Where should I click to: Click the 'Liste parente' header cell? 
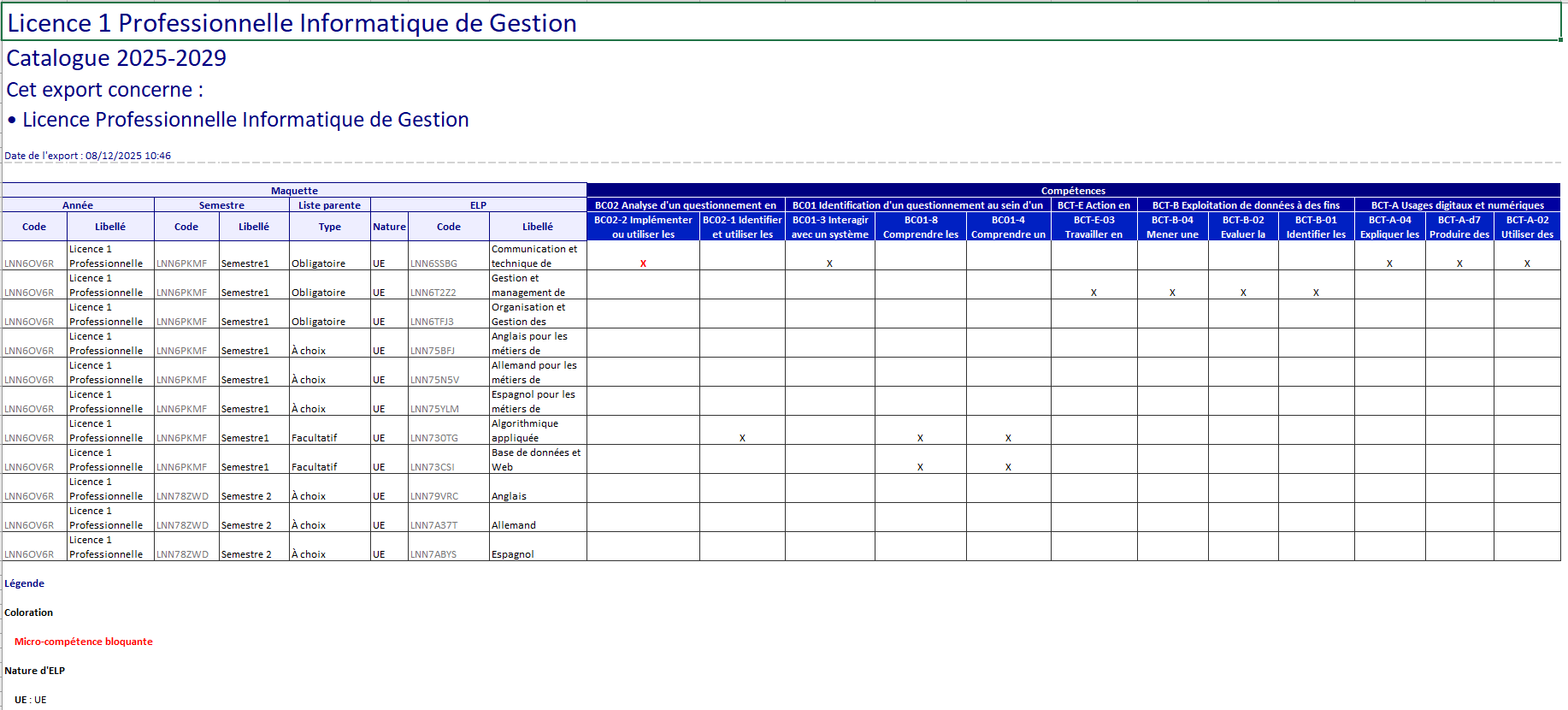coord(329,205)
